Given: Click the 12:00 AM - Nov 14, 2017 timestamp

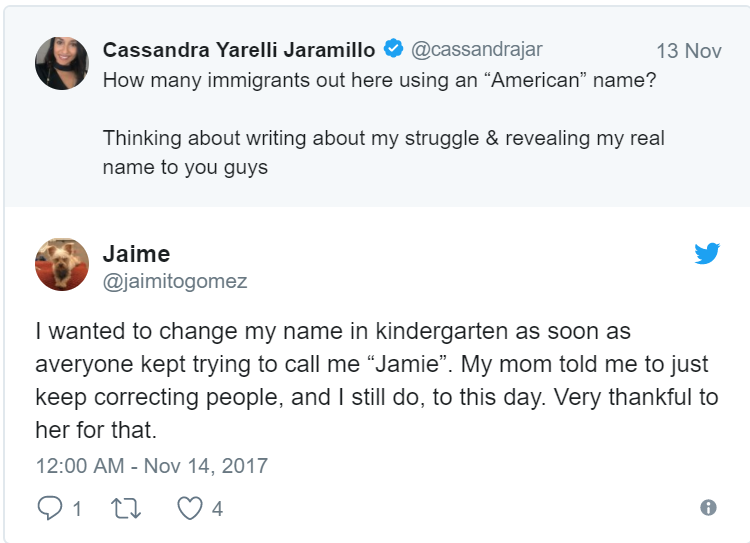Looking at the screenshot, I should [x=151, y=466].
